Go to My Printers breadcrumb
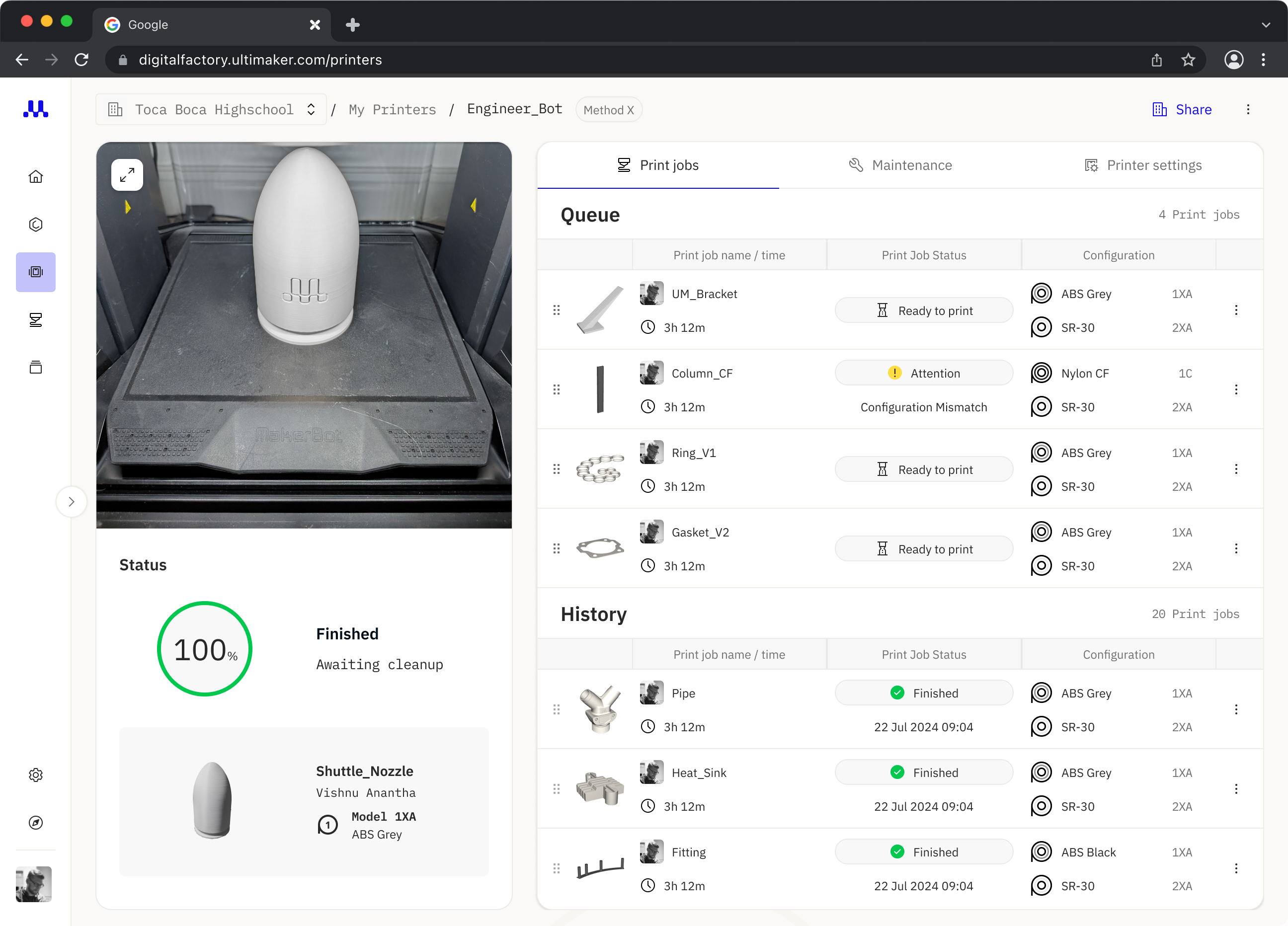Screen dimensions: 1288x926 pyautogui.click(x=393, y=110)
